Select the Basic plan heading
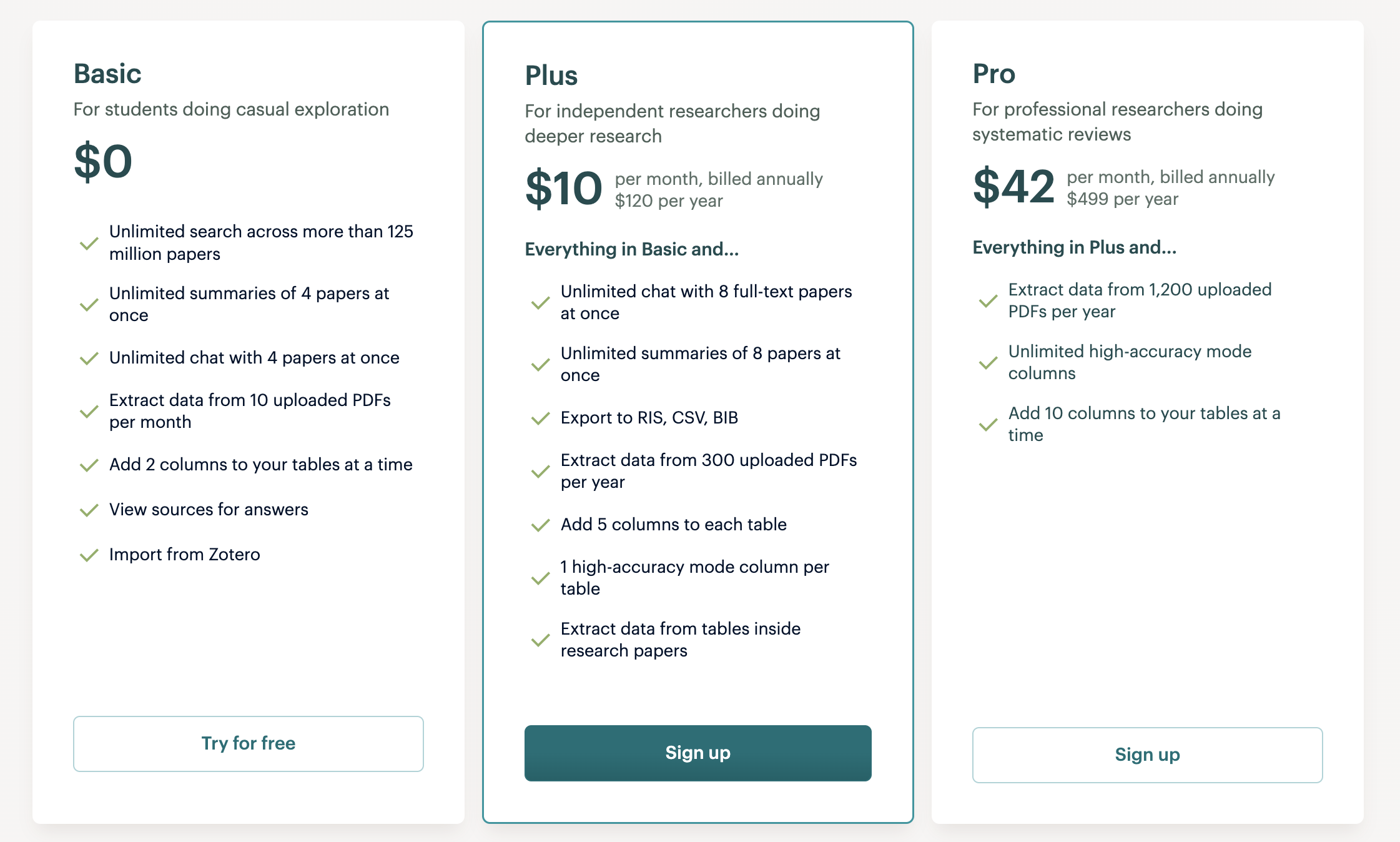 tap(107, 74)
